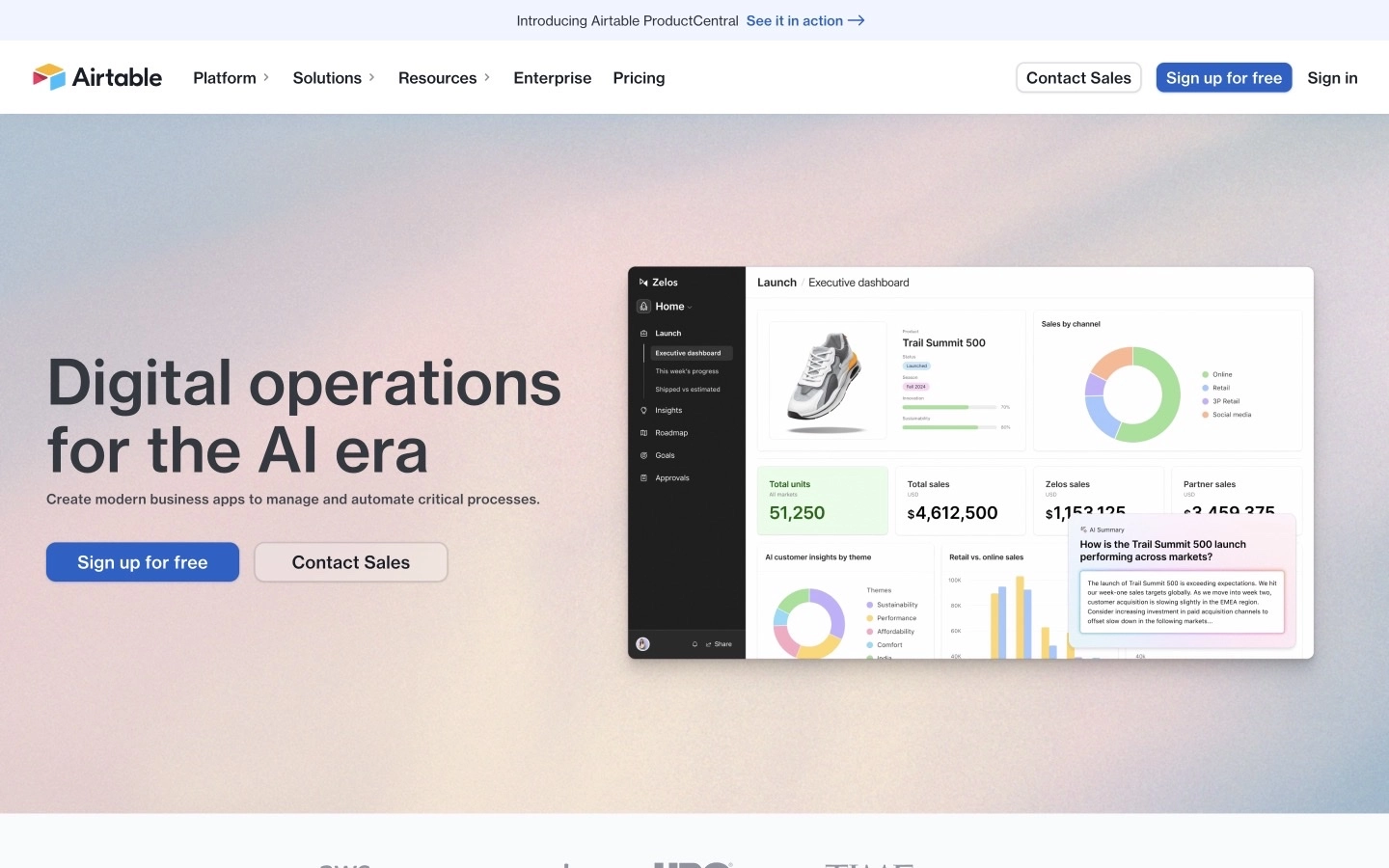The width and height of the screenshot is (1389, 868).
Task: Click the notification bell icon
Action: 694,644
